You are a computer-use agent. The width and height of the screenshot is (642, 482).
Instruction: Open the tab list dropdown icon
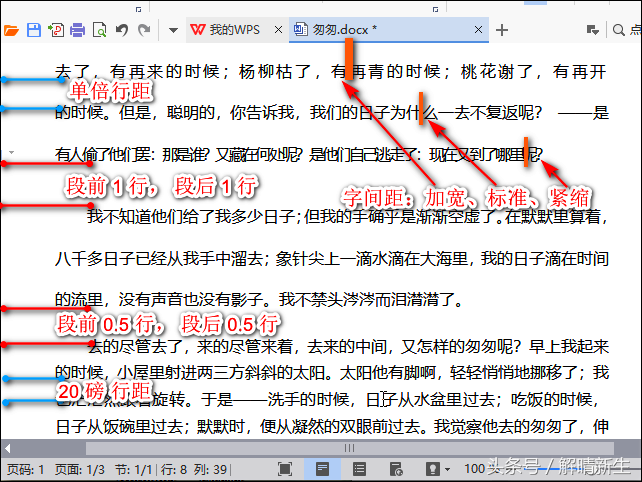(x=592, y=30)
